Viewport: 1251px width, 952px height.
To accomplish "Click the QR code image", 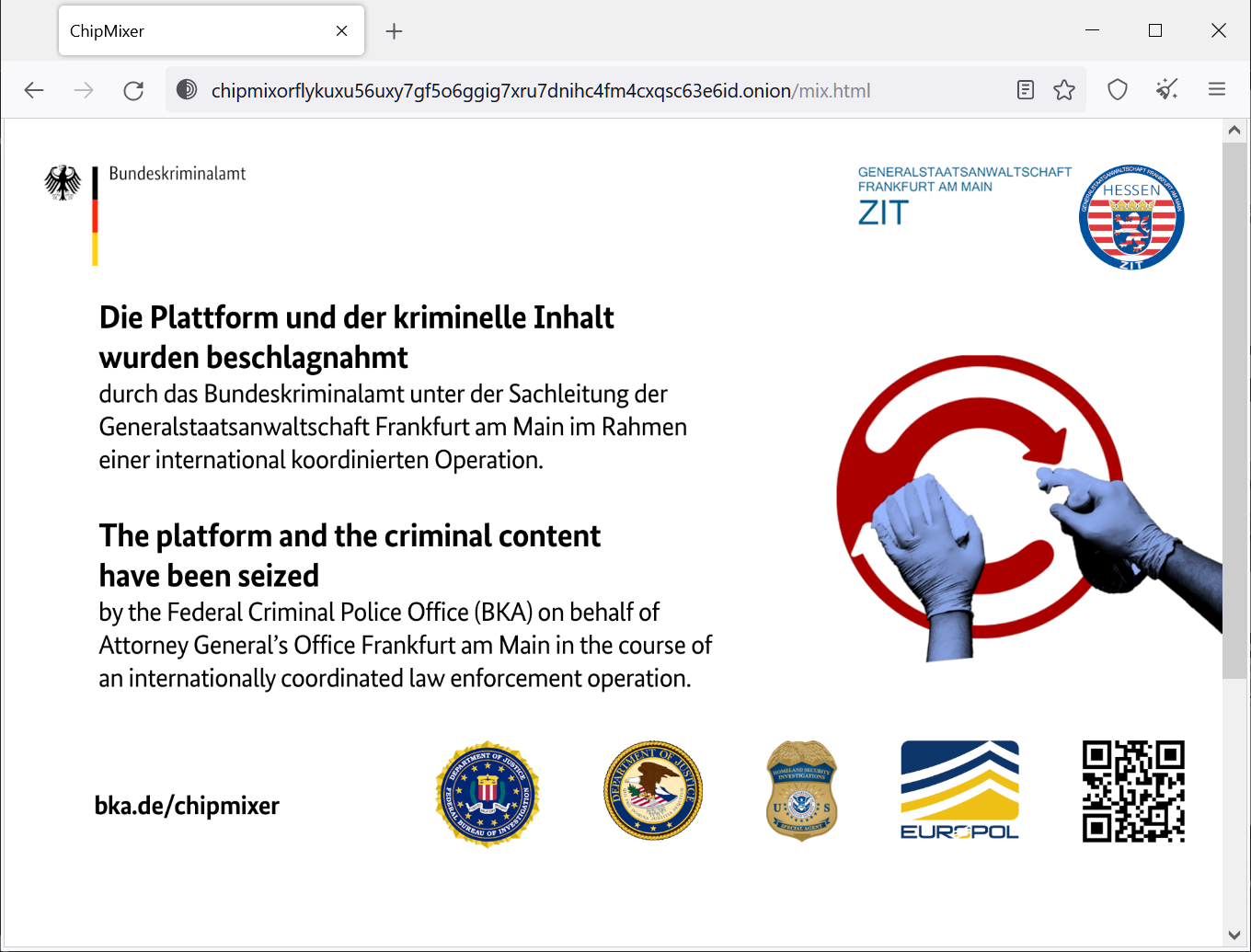I will (1133, 791).
